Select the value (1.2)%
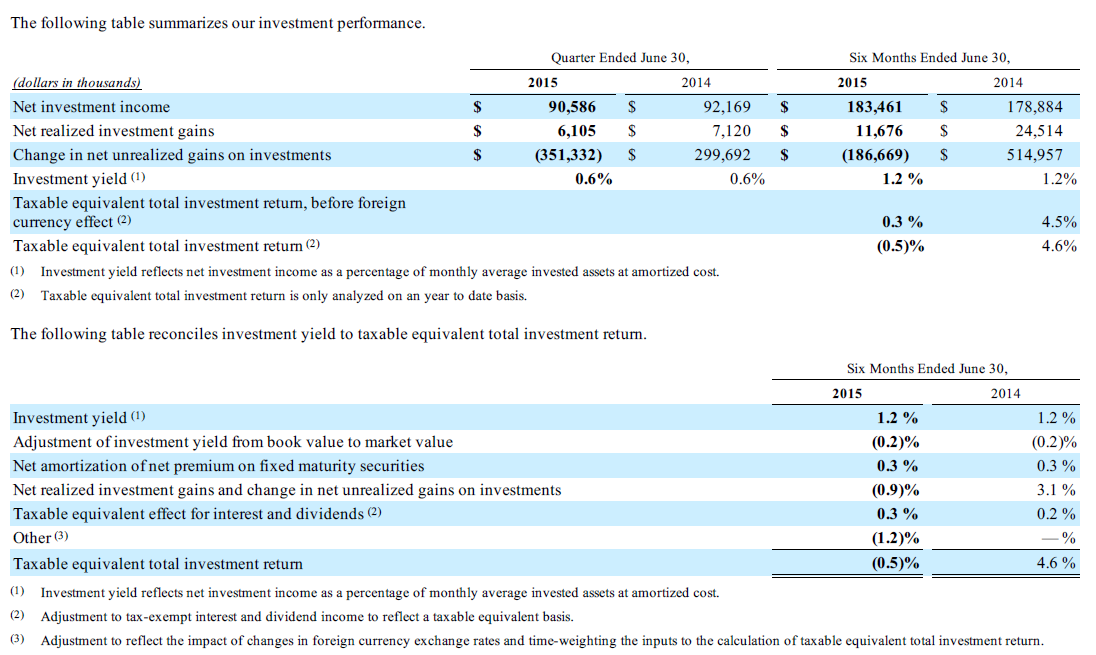This screenshot has height=655, width=1096. [895, 538]
